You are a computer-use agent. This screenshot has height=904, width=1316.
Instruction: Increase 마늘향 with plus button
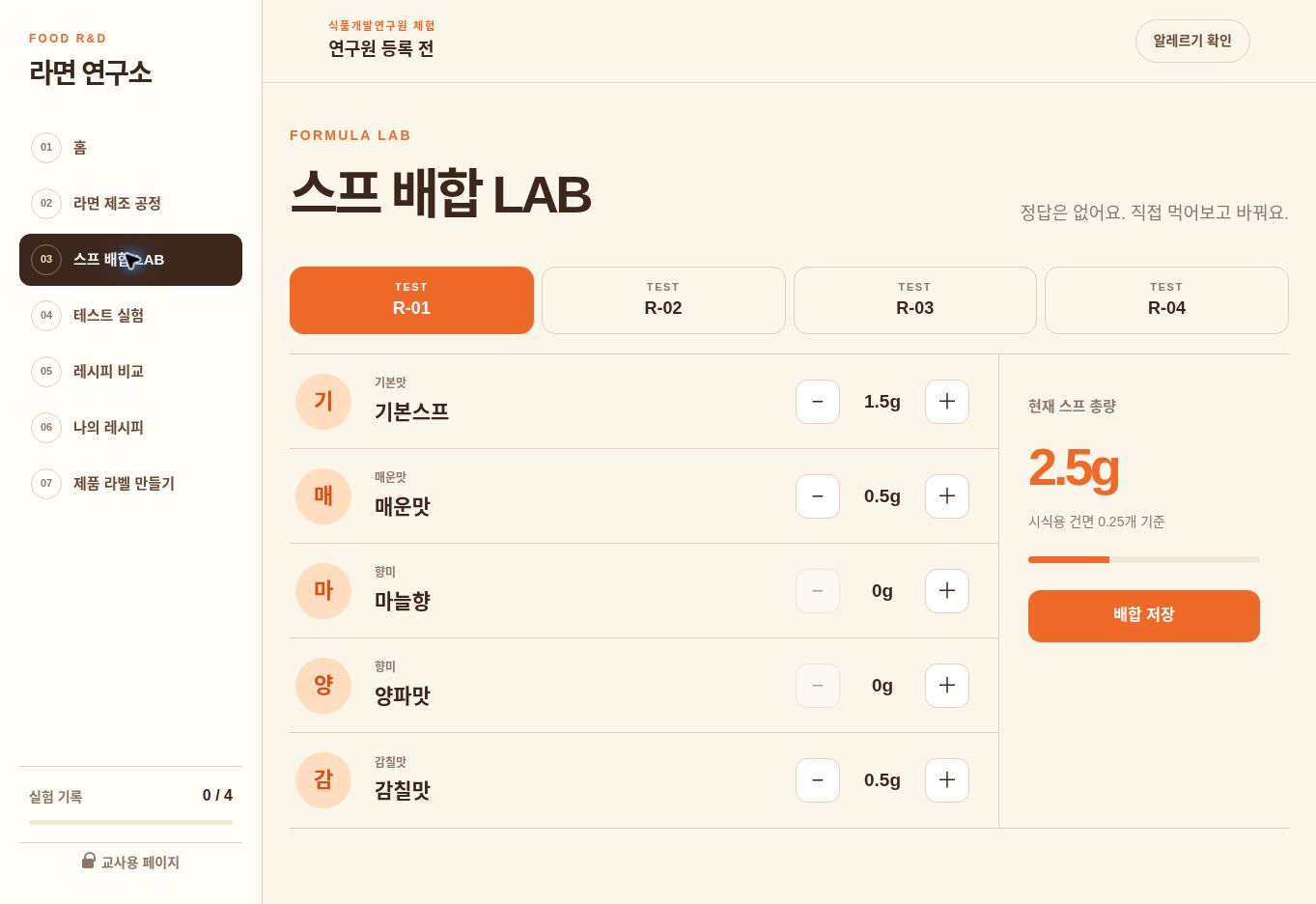[947, 591]
